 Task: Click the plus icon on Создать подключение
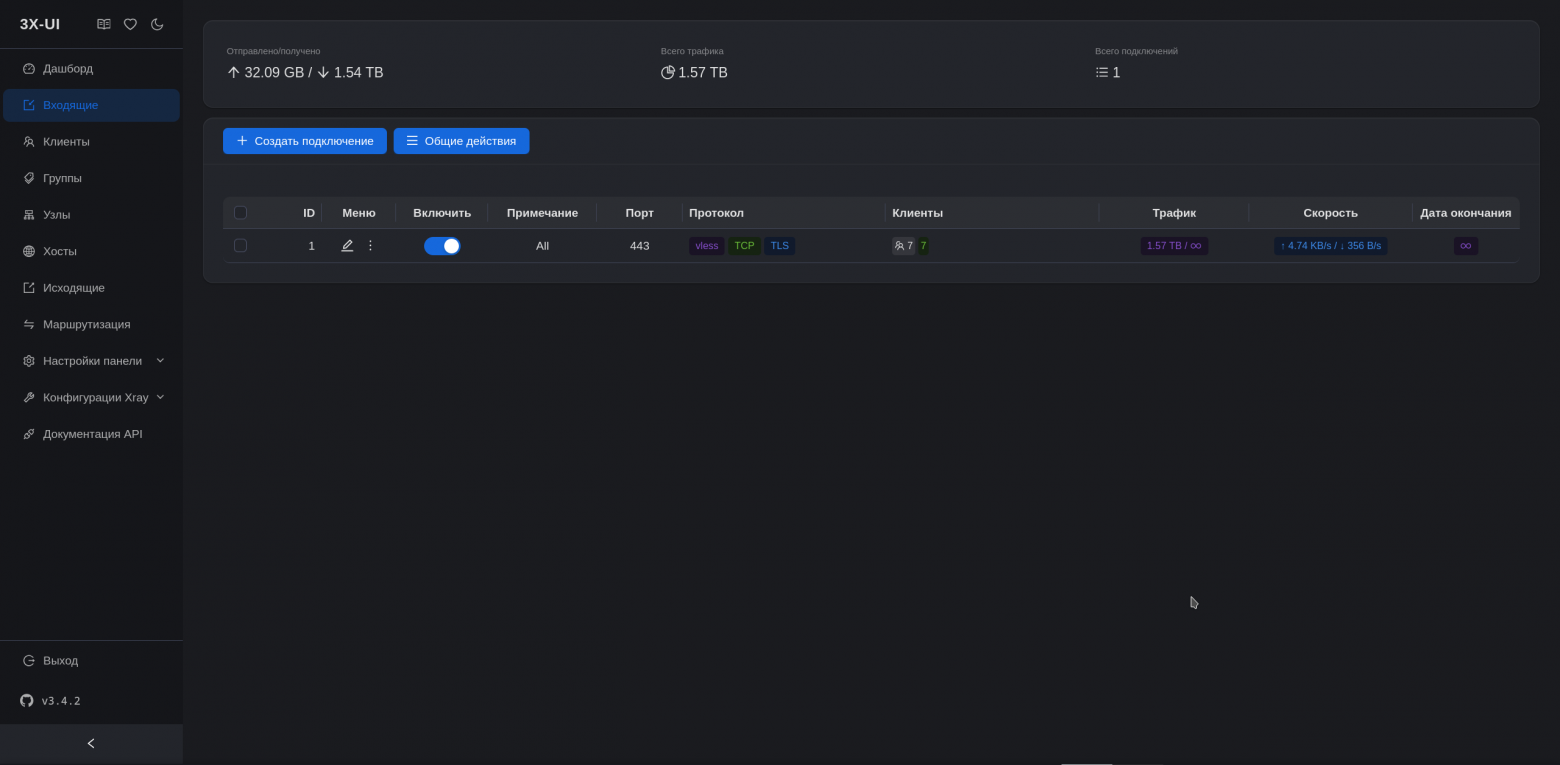tap(242, 141)
